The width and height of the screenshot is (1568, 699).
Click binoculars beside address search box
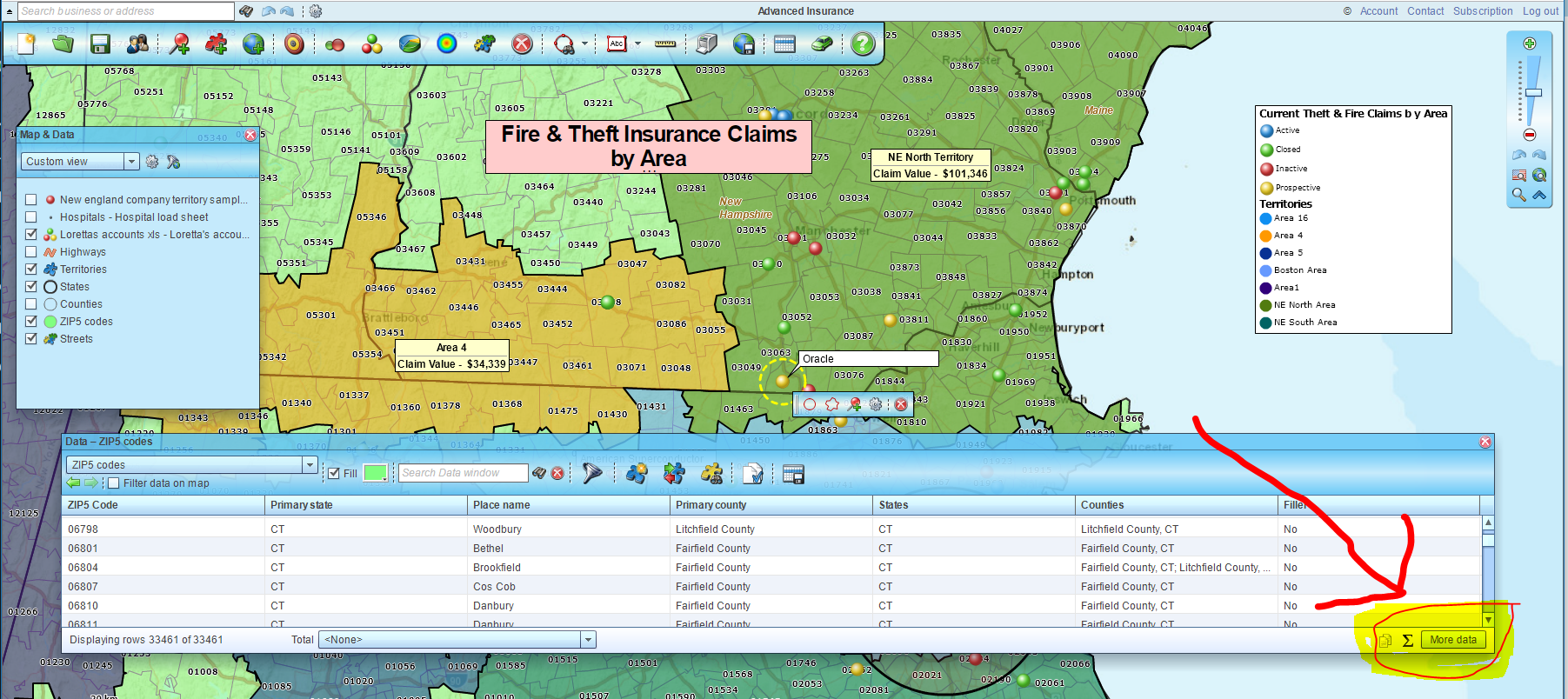(246, 11)
